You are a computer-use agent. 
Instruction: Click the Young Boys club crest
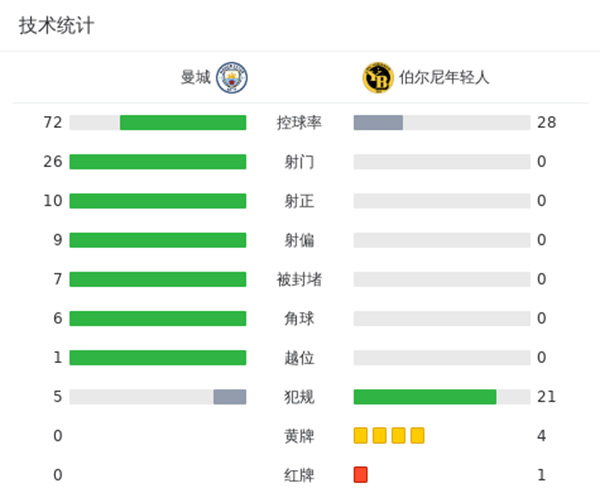click(377, 77)
